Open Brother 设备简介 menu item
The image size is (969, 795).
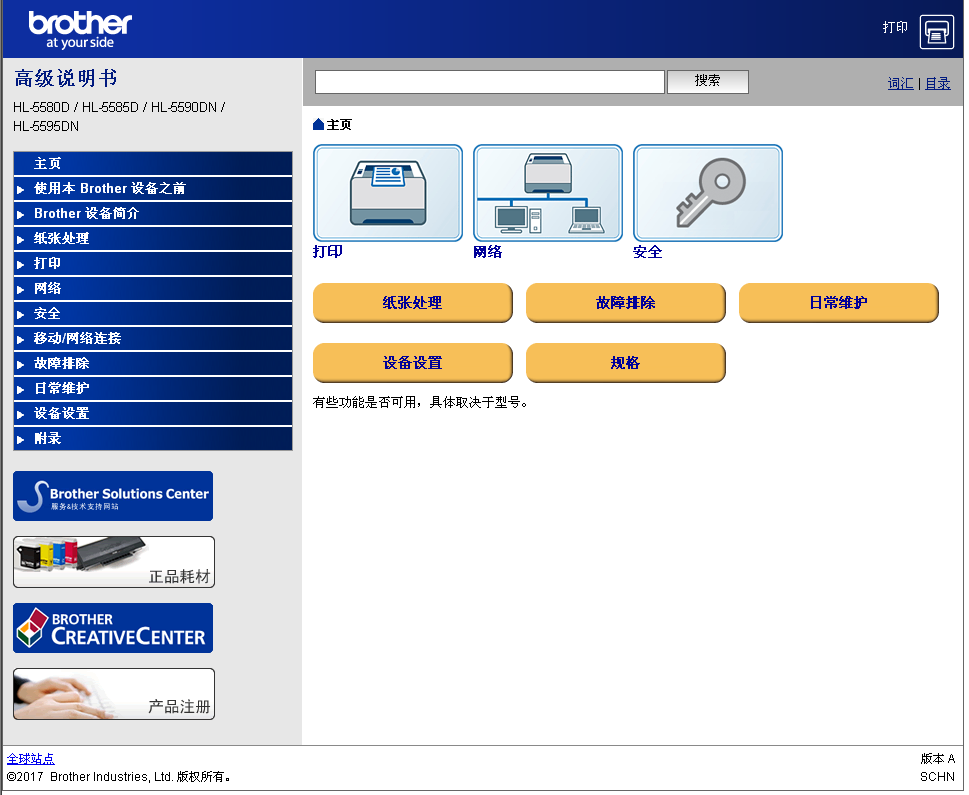[x=153, y=213]
